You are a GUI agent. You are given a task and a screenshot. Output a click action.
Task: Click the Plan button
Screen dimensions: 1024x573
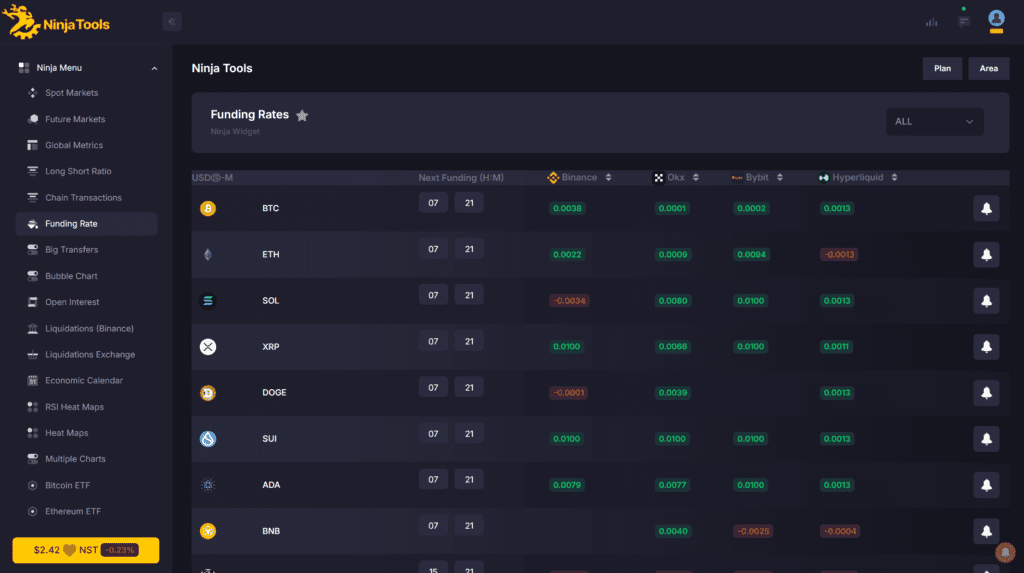point(942,69)
